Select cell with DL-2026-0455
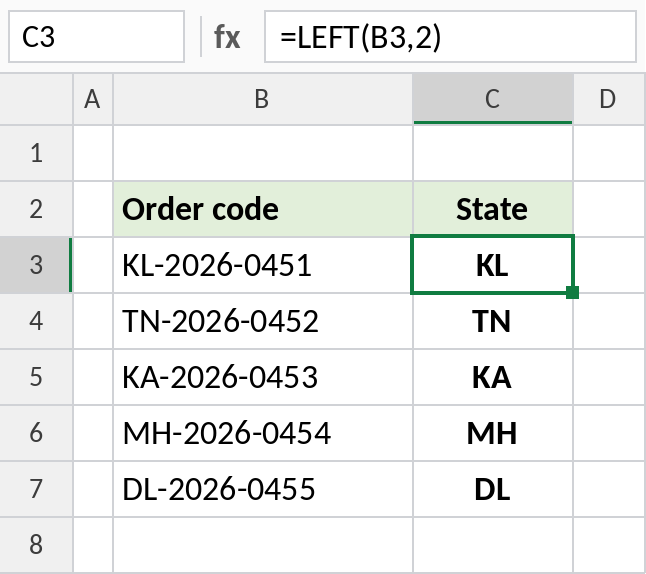646x574 pixels. point(262,489)
